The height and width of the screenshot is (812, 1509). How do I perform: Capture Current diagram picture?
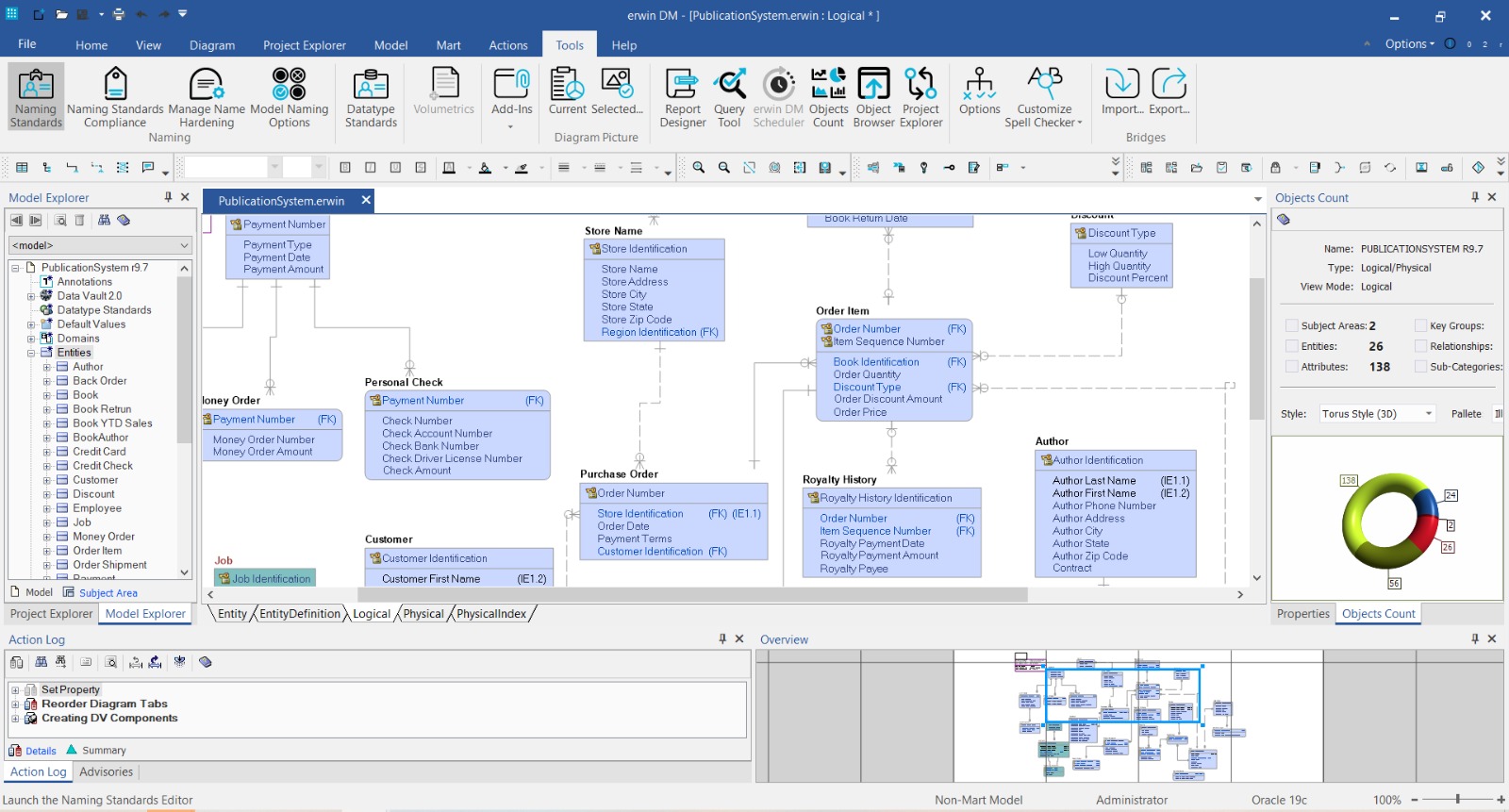coord(568,91)
